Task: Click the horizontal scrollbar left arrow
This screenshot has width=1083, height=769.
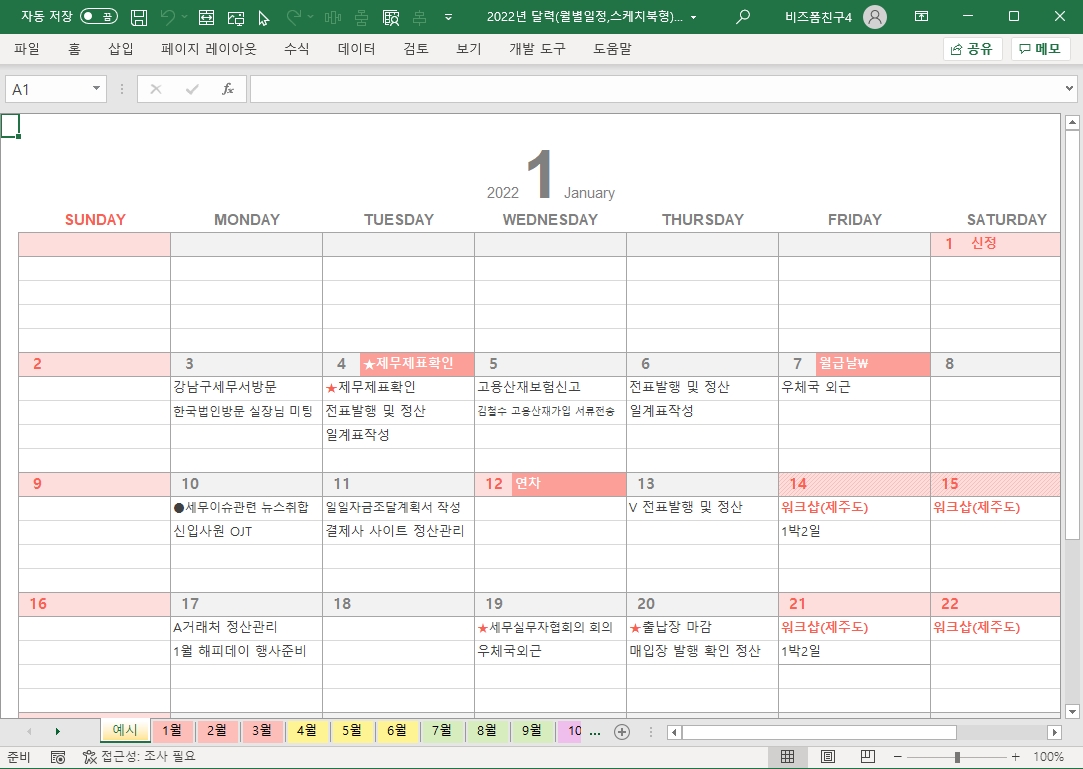Action: point(675,732)
